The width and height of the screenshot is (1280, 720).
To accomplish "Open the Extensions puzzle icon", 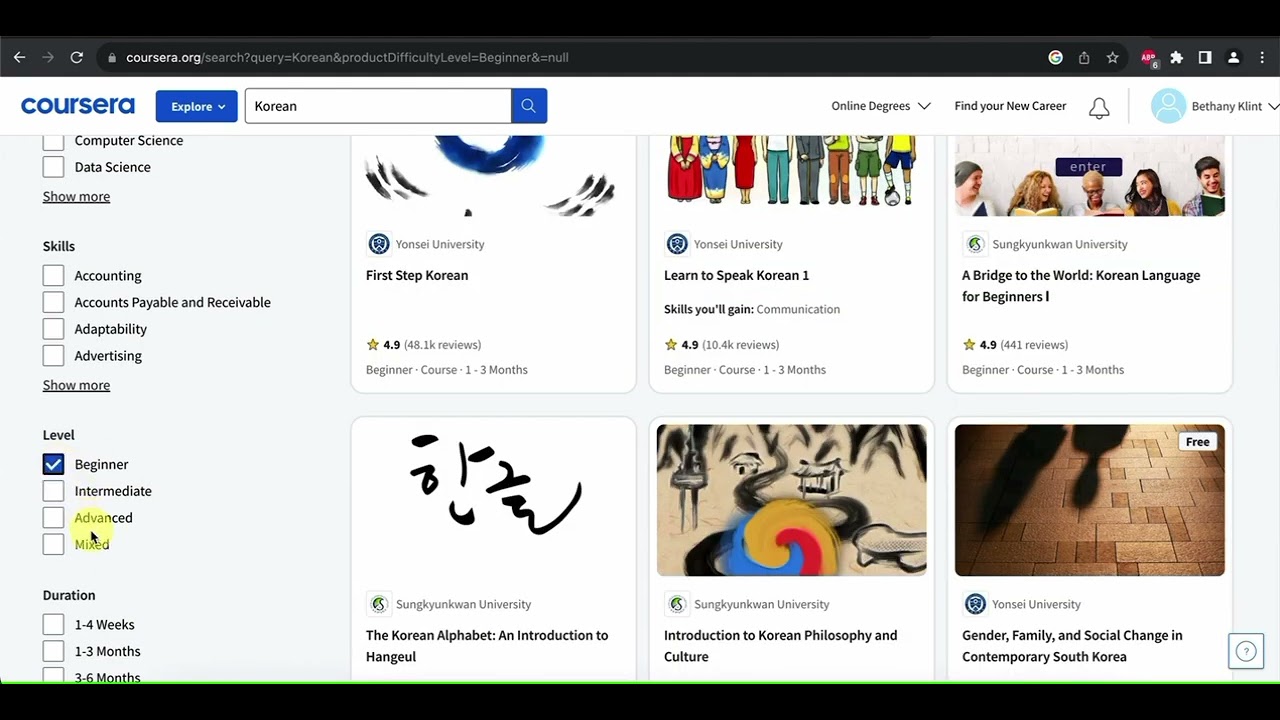I will pos(1177,57).
